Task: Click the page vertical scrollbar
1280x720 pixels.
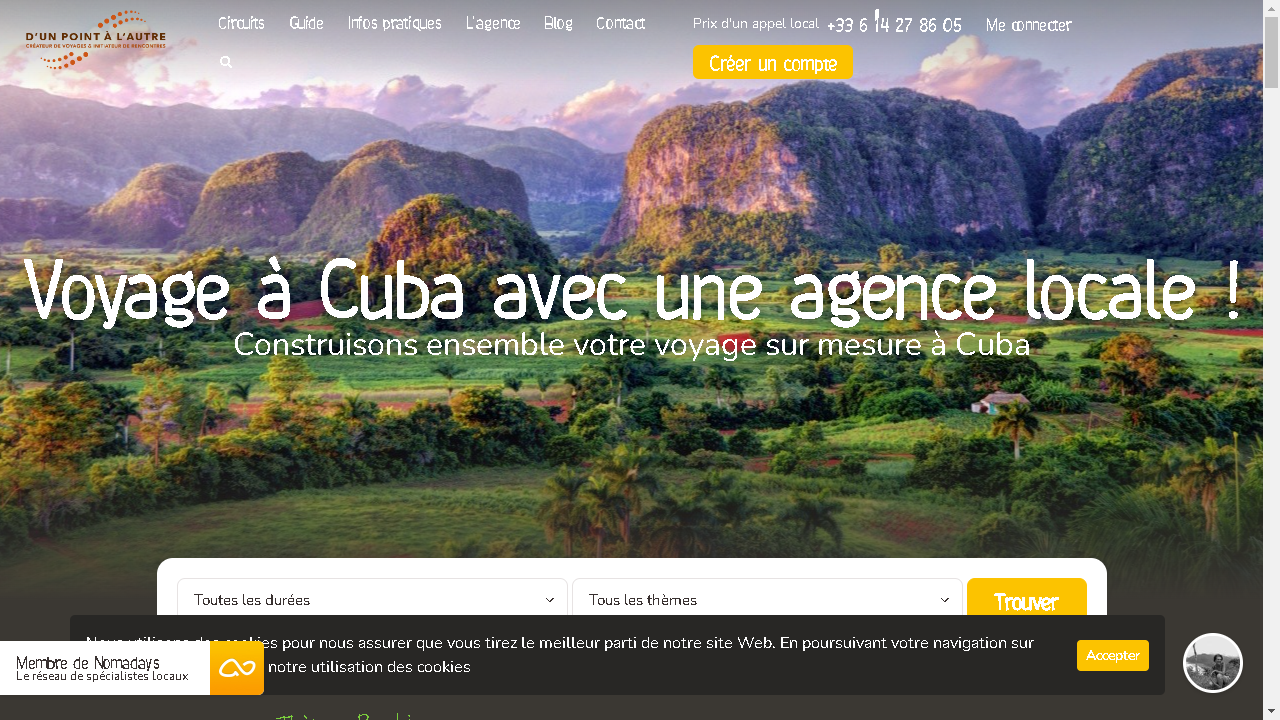Action: pos(1271,360)
